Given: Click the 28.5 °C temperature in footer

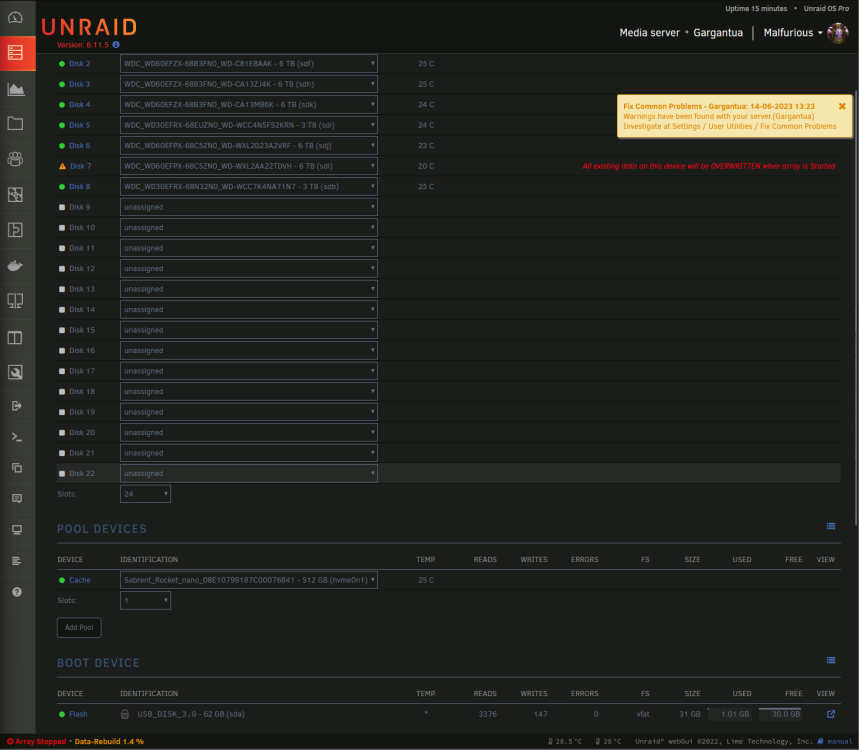Looking at the screenshot, I should click(x=565, y=741).
